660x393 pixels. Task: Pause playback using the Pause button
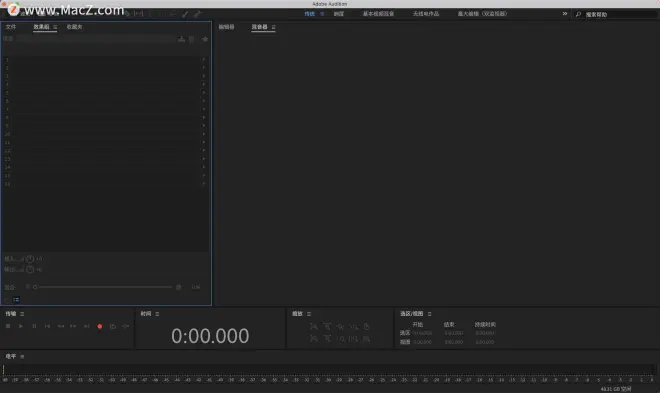(34, 326)
